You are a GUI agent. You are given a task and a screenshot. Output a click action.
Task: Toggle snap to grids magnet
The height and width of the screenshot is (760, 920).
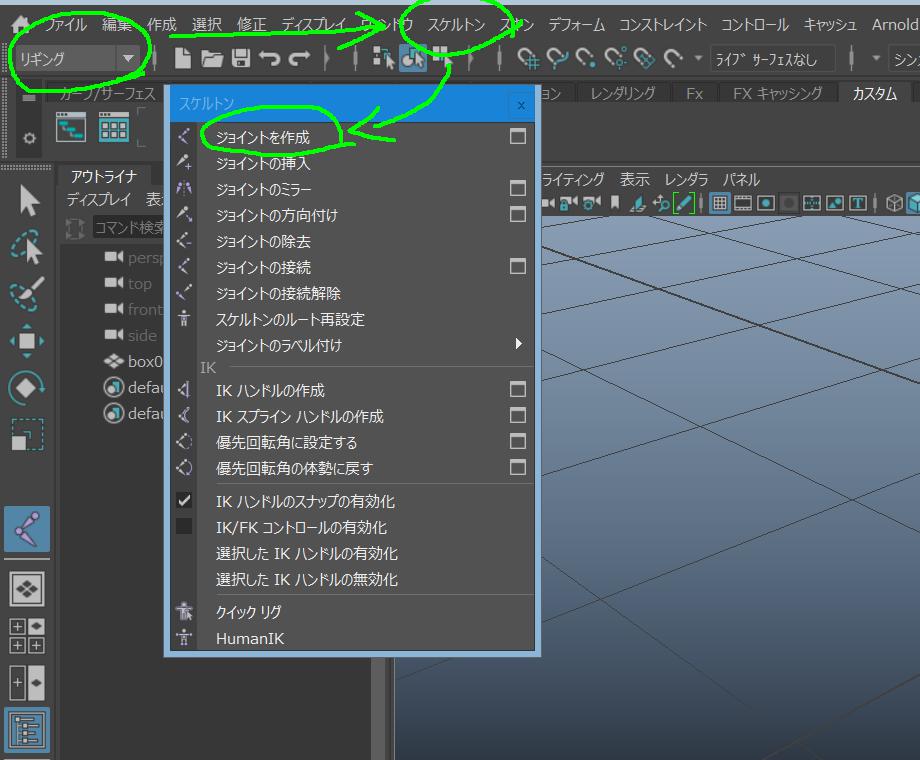[x=528, y=58]
